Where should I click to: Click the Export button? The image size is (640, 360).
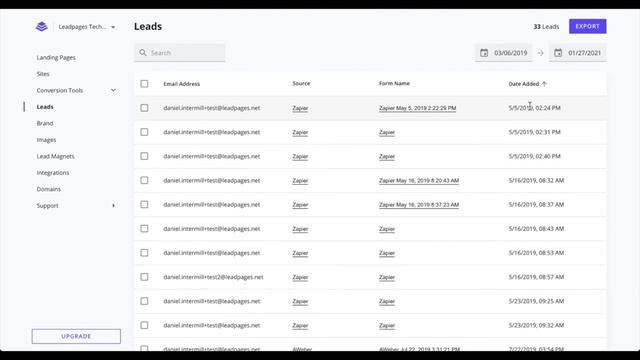[x=587, y=26]
